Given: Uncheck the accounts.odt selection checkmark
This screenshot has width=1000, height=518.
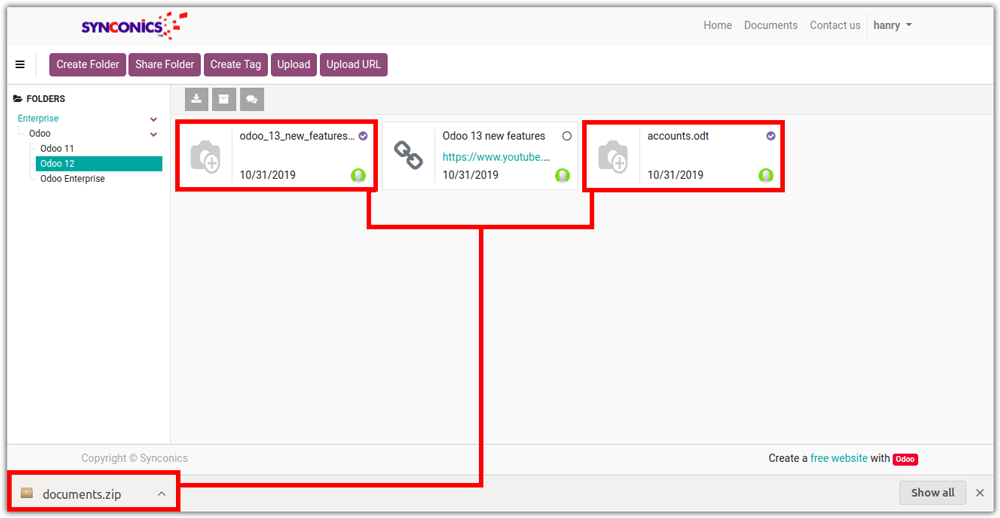Looking at the screenshot, I should (x=771, y=136).
